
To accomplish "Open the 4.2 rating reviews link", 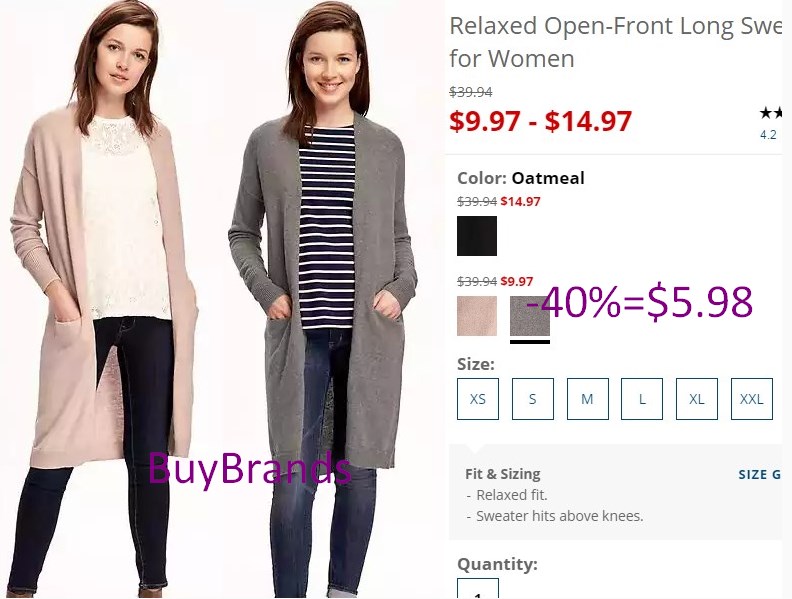I will (768, 135).
